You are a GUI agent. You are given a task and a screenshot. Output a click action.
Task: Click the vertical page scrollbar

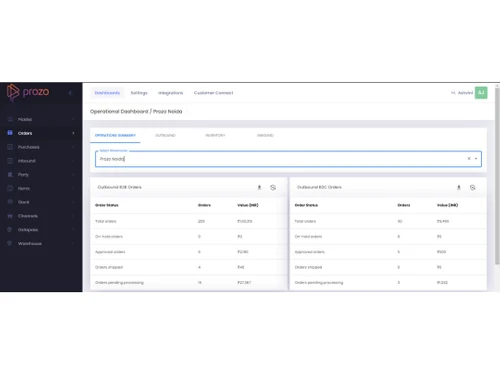[x=497, y=176]
